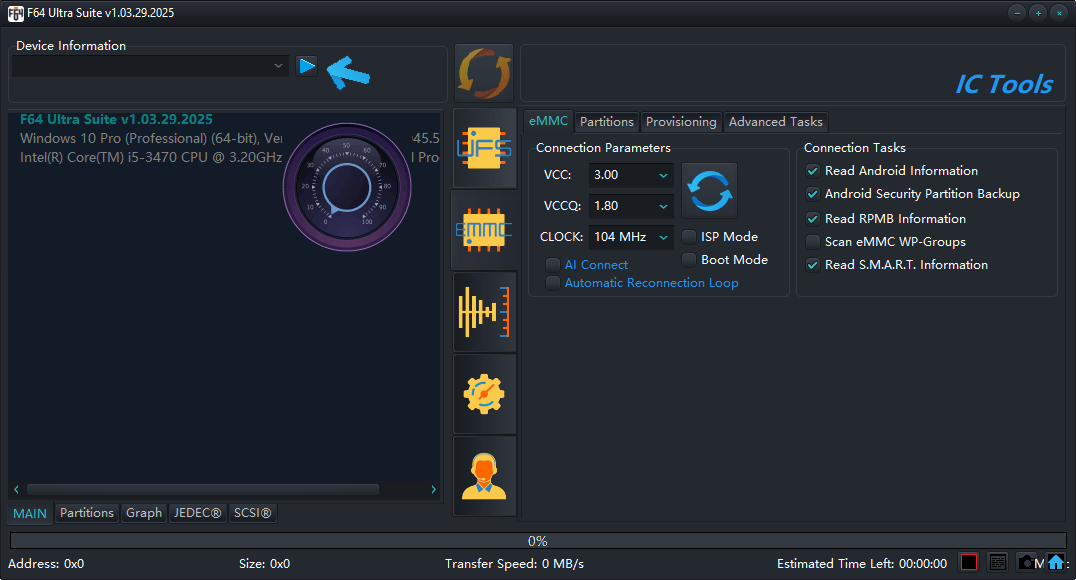Click the home icon in the status bar
1076x580 pixels.
tap(1057, 562)
